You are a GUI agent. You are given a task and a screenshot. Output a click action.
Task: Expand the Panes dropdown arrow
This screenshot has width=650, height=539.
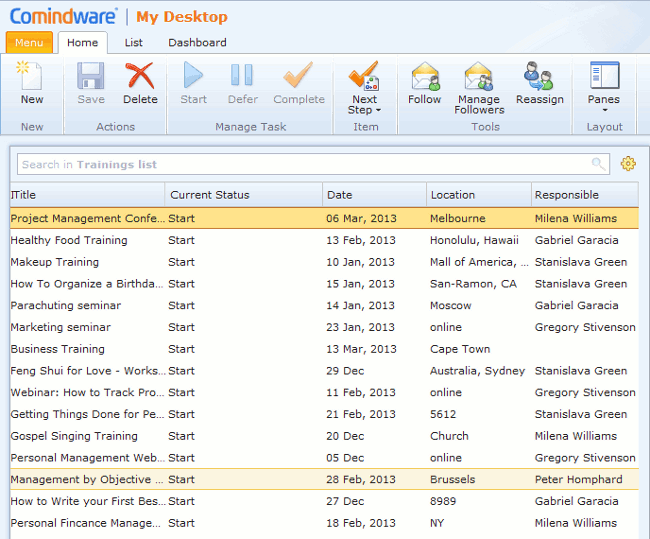click(605, 110)
